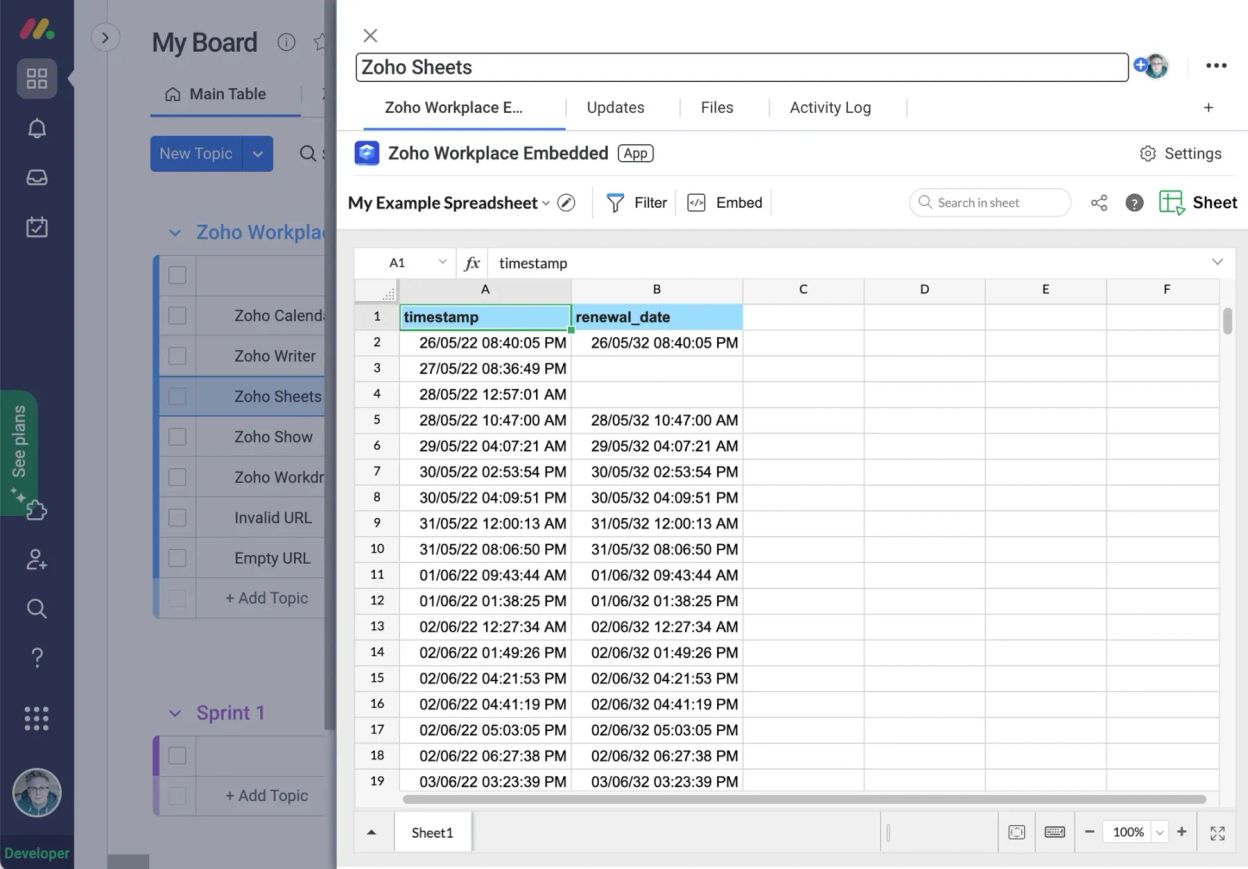Tick the checkbox for Zoho Calendar row
Image resolution: width=1248 pixels, height=869 pixels.
click(x=177, y=316)
